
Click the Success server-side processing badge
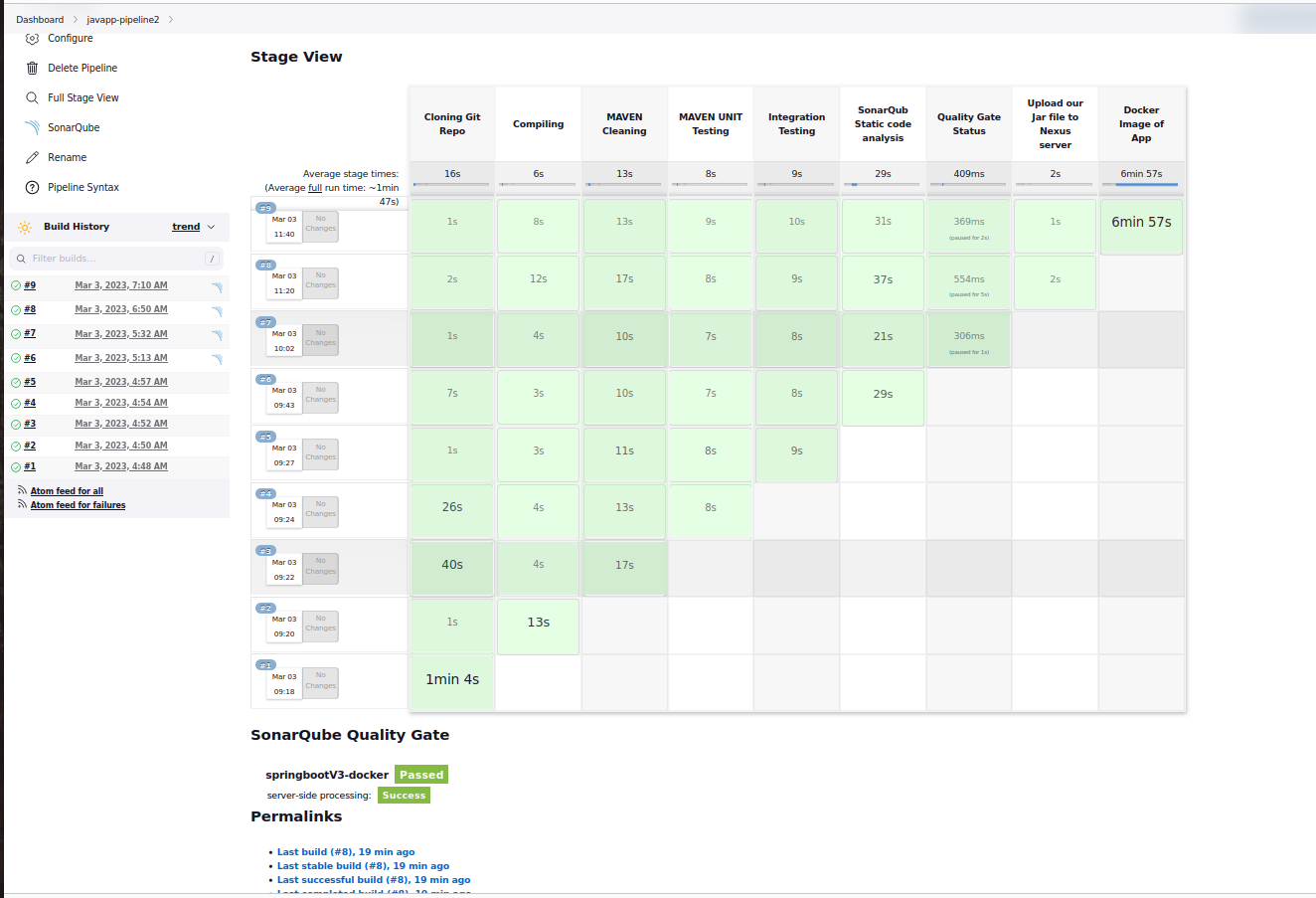[404, 796]
